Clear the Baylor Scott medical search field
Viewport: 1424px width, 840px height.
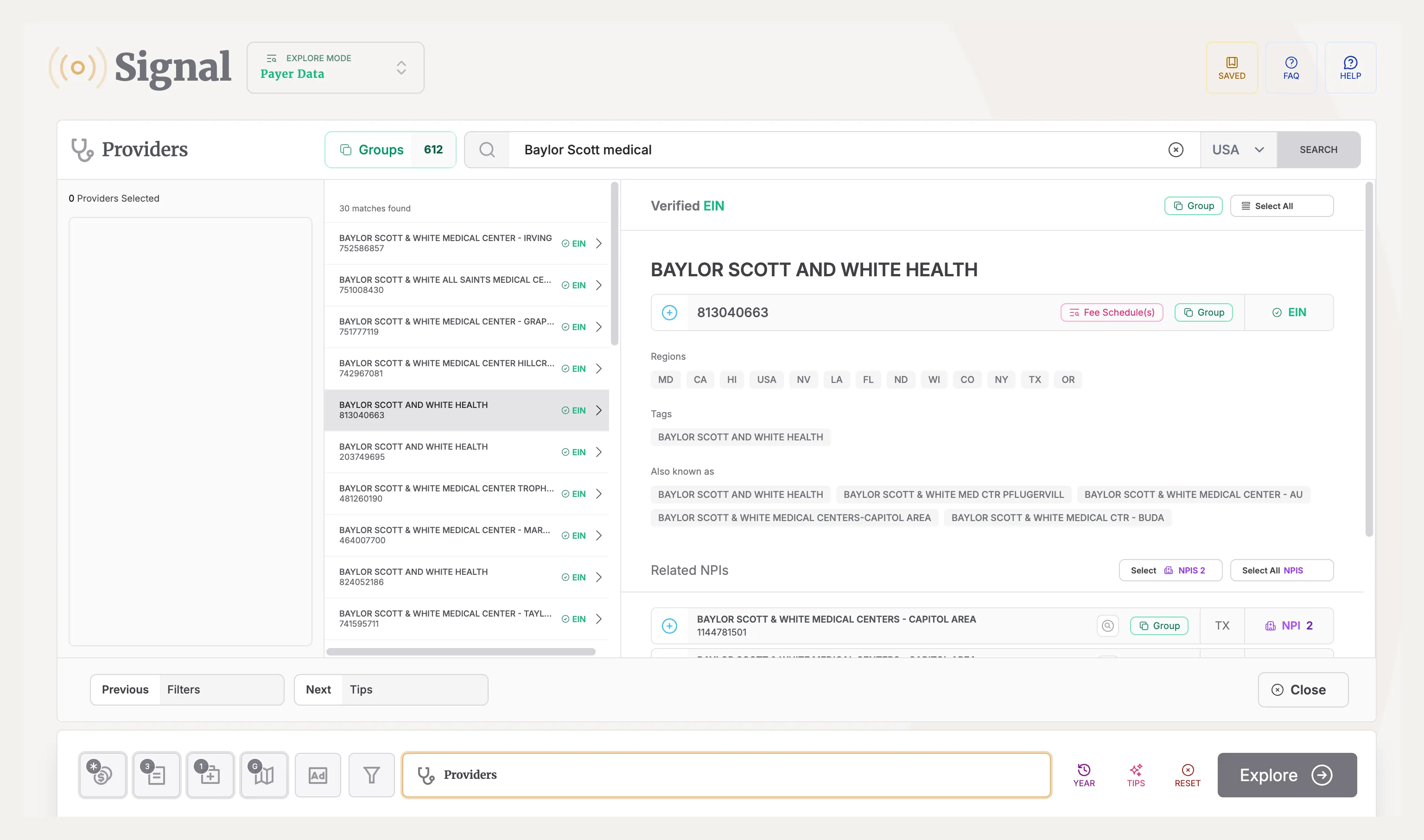coord(1176,149)
